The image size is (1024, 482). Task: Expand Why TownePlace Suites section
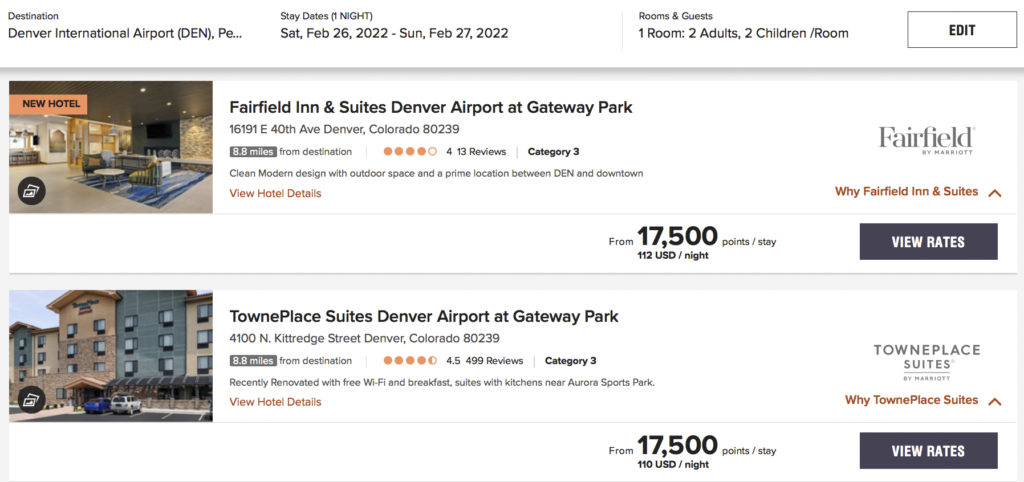(922, 401)
